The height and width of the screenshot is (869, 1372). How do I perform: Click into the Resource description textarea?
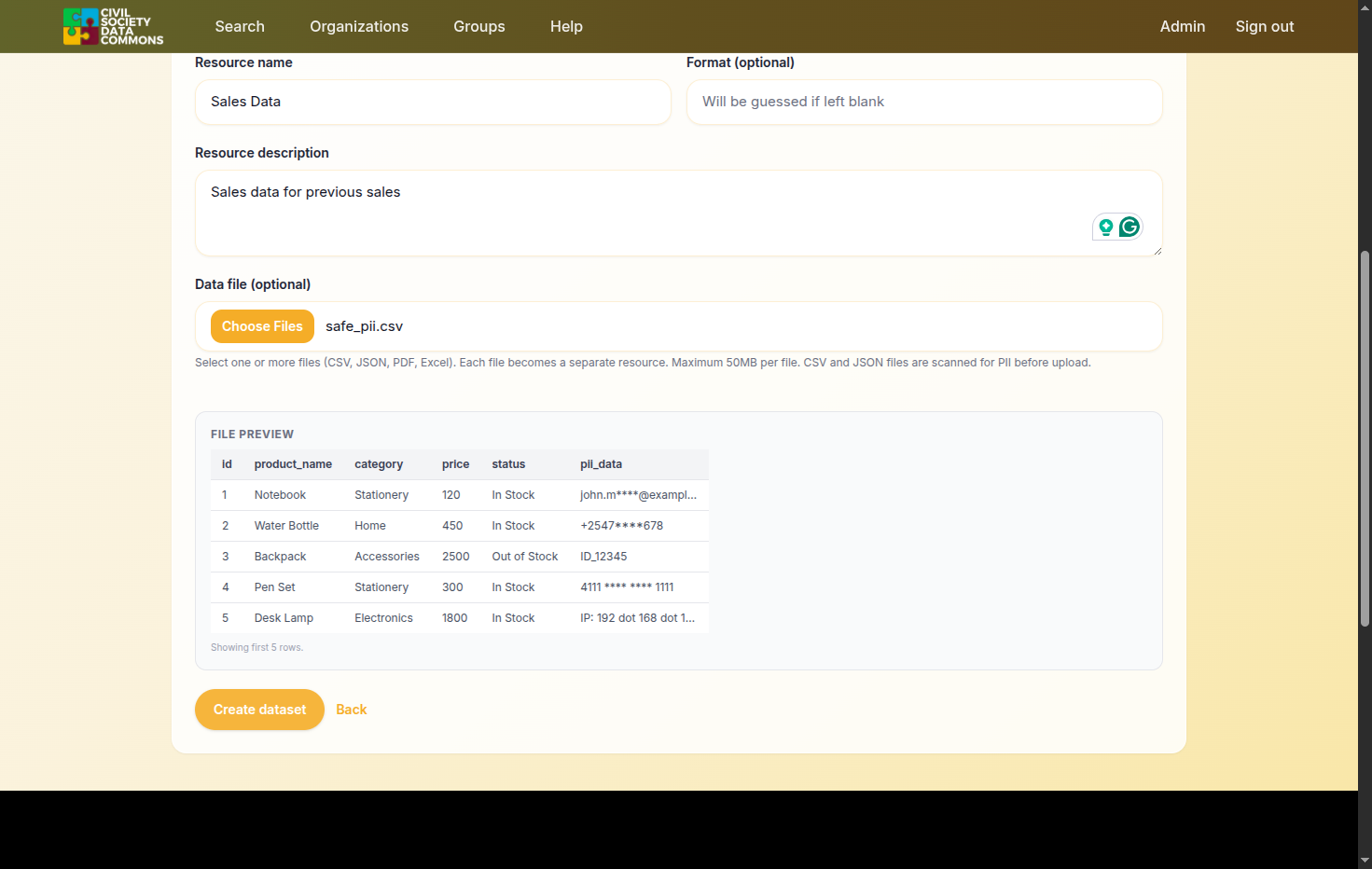pos(679,213)
